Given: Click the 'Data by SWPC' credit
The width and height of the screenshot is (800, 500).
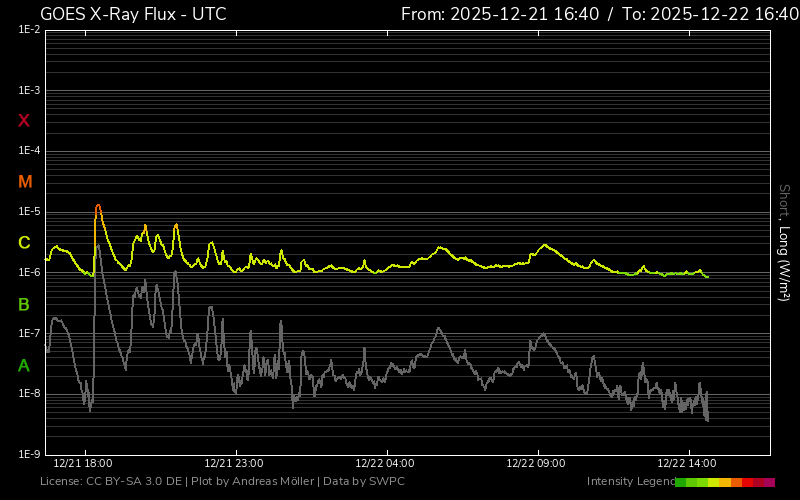Looking at the screenshot, I should pos(364,482).
